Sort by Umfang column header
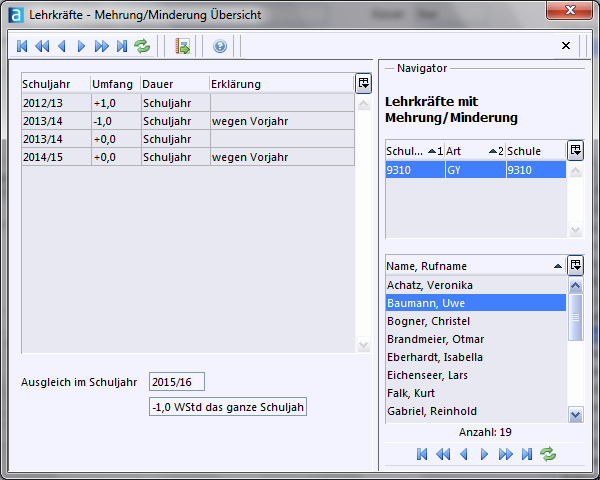The image size is (600, 480). point(116,84)
